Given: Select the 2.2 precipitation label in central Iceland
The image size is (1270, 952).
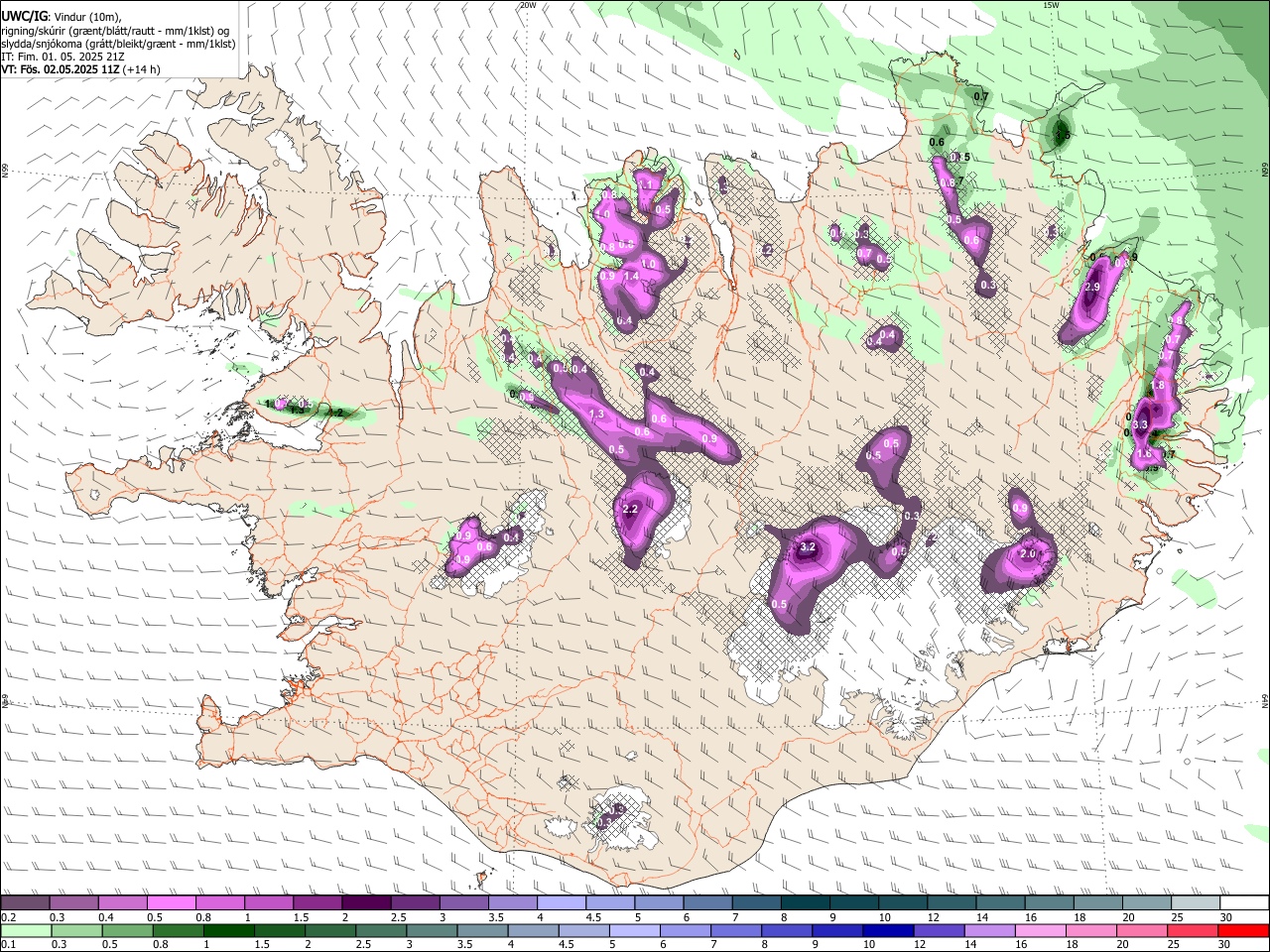Looking at the screenshot, I should 630,510.
